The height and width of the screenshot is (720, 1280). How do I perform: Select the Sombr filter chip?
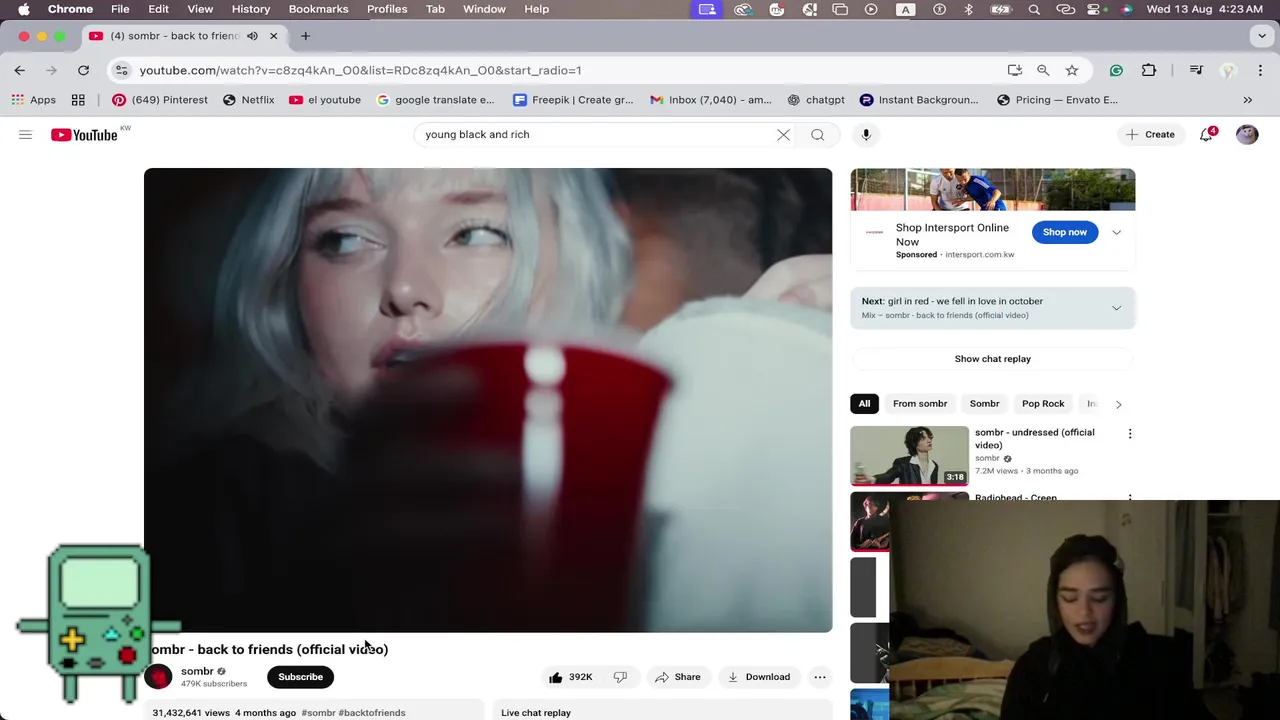984,404
